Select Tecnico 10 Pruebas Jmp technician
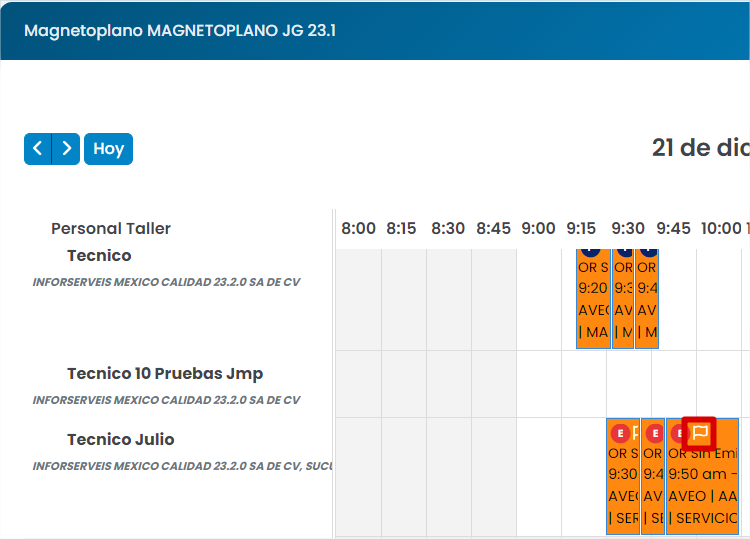The width and height of the screenshot is (750, 539). [x=165, y=374]
